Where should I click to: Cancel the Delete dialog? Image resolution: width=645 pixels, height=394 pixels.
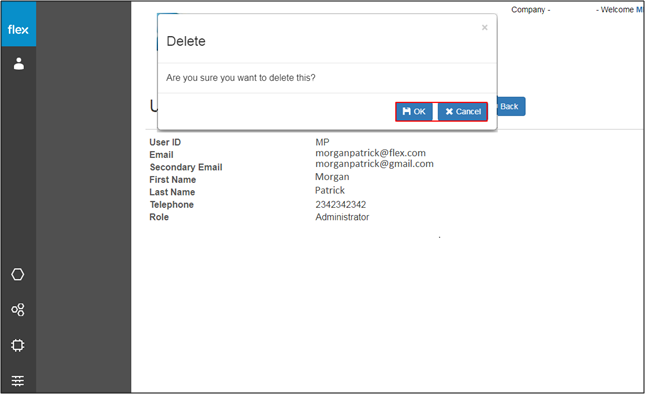[463, 111]
